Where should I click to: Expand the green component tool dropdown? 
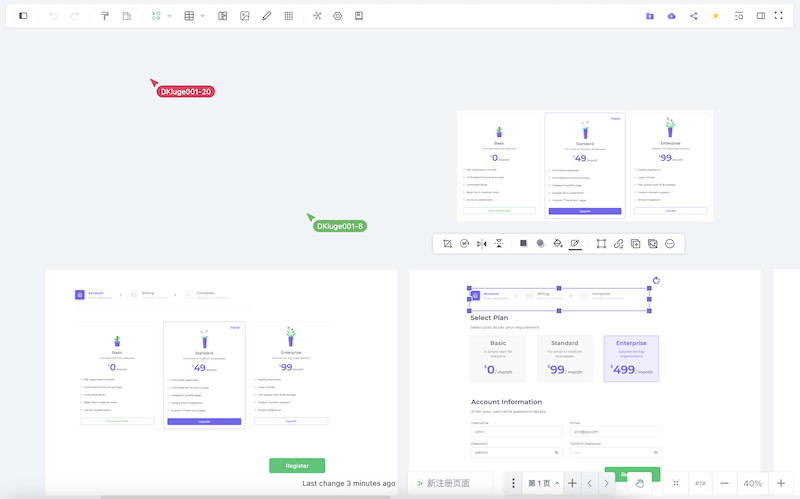[x=170, y=16]
